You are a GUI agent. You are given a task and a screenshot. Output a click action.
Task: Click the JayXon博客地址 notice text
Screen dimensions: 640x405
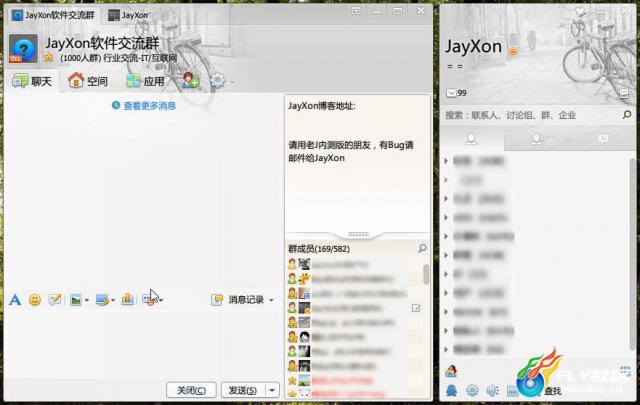coord(322,106)
